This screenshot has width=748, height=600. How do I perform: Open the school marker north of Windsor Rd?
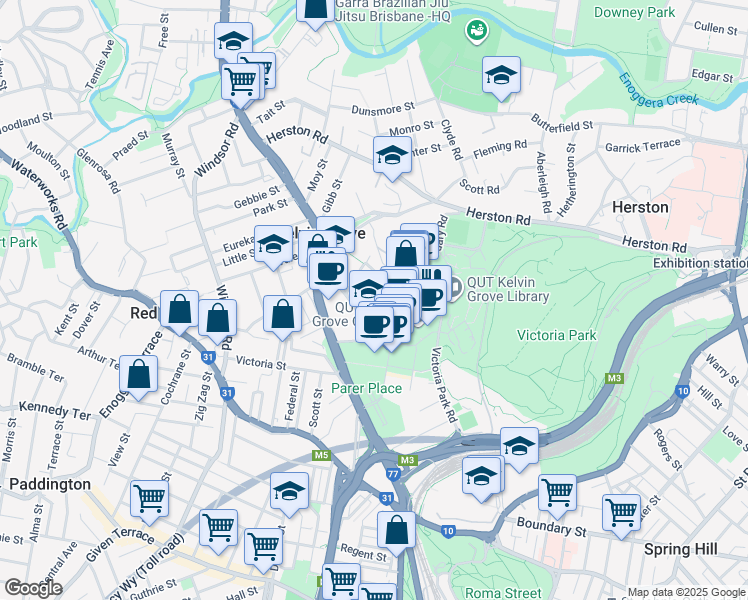click(x=233, y=43)
